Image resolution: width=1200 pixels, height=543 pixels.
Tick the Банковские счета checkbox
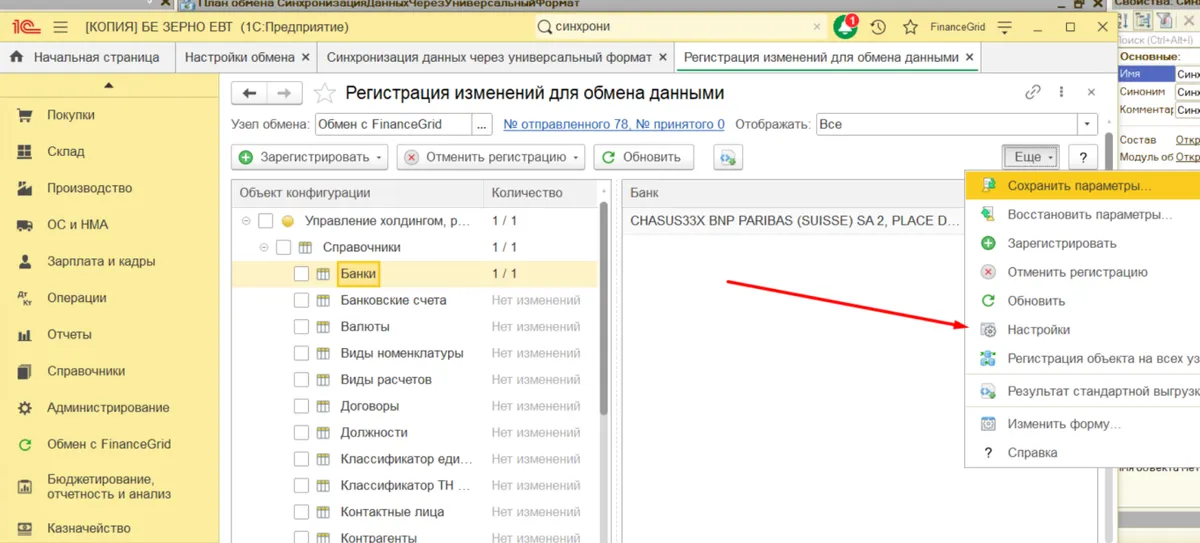[x=301, y=300]
